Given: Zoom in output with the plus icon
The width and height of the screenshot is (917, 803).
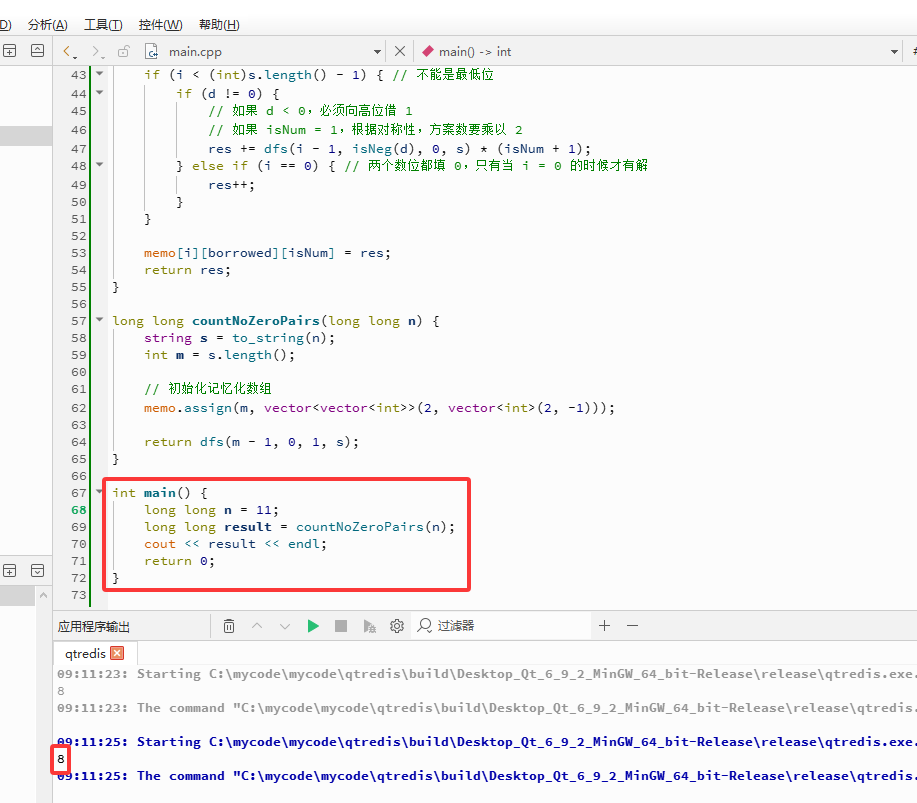Looking at the screenshot, I should [x=605, y=626].
